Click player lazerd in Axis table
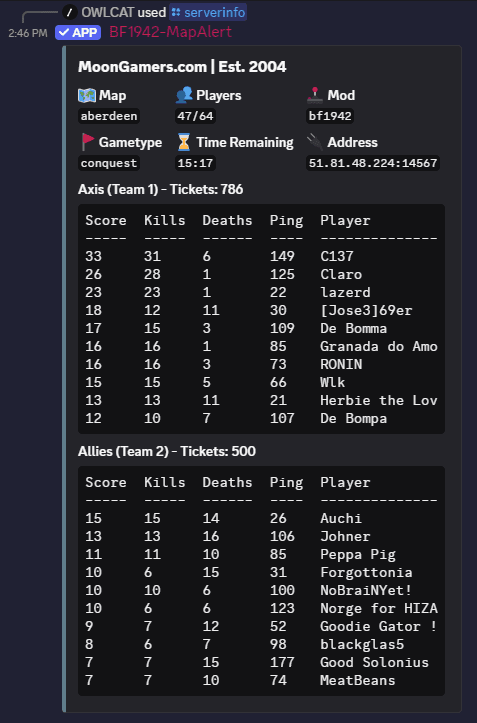 click(x=346, y=292)
